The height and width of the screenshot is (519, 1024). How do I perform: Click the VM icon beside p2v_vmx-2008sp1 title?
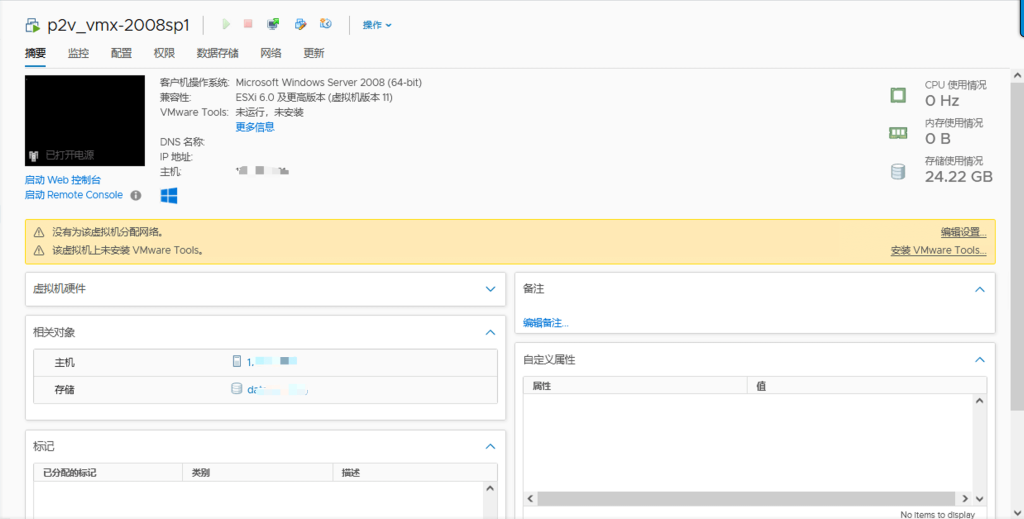[x=33, y=25]
